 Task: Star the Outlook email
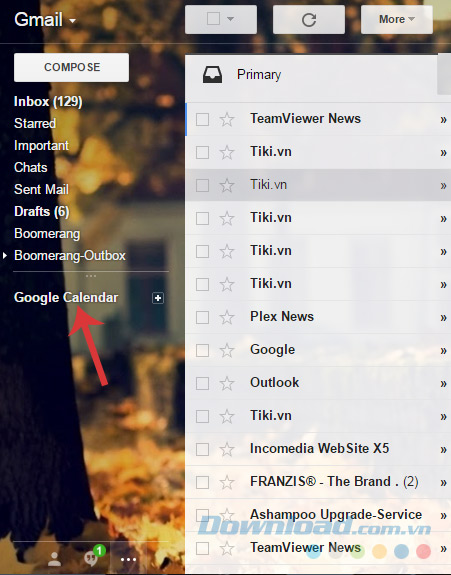[x=227, y=383]
